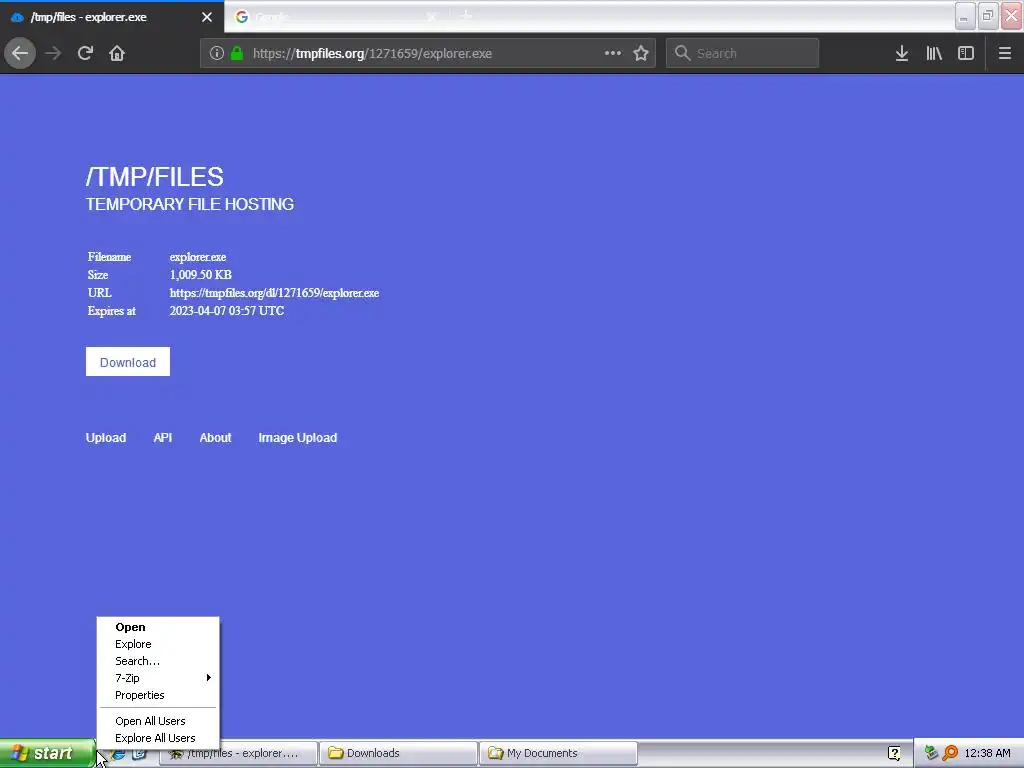Choose Open in the context menu
The width and height of the screenshot is (1024, 768).
[158, 627]
